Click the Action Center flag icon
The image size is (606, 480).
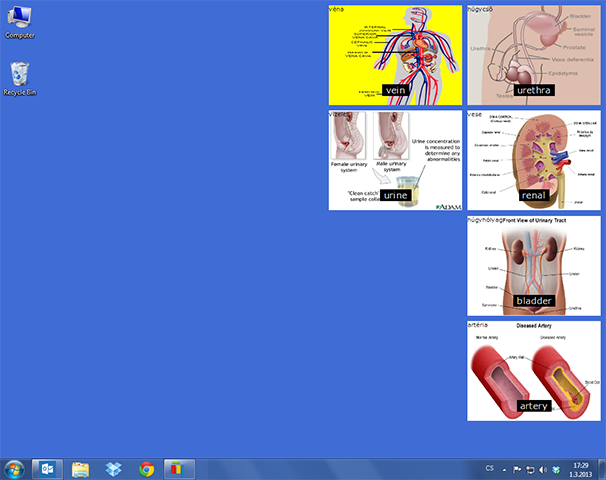tap(517, 469)
